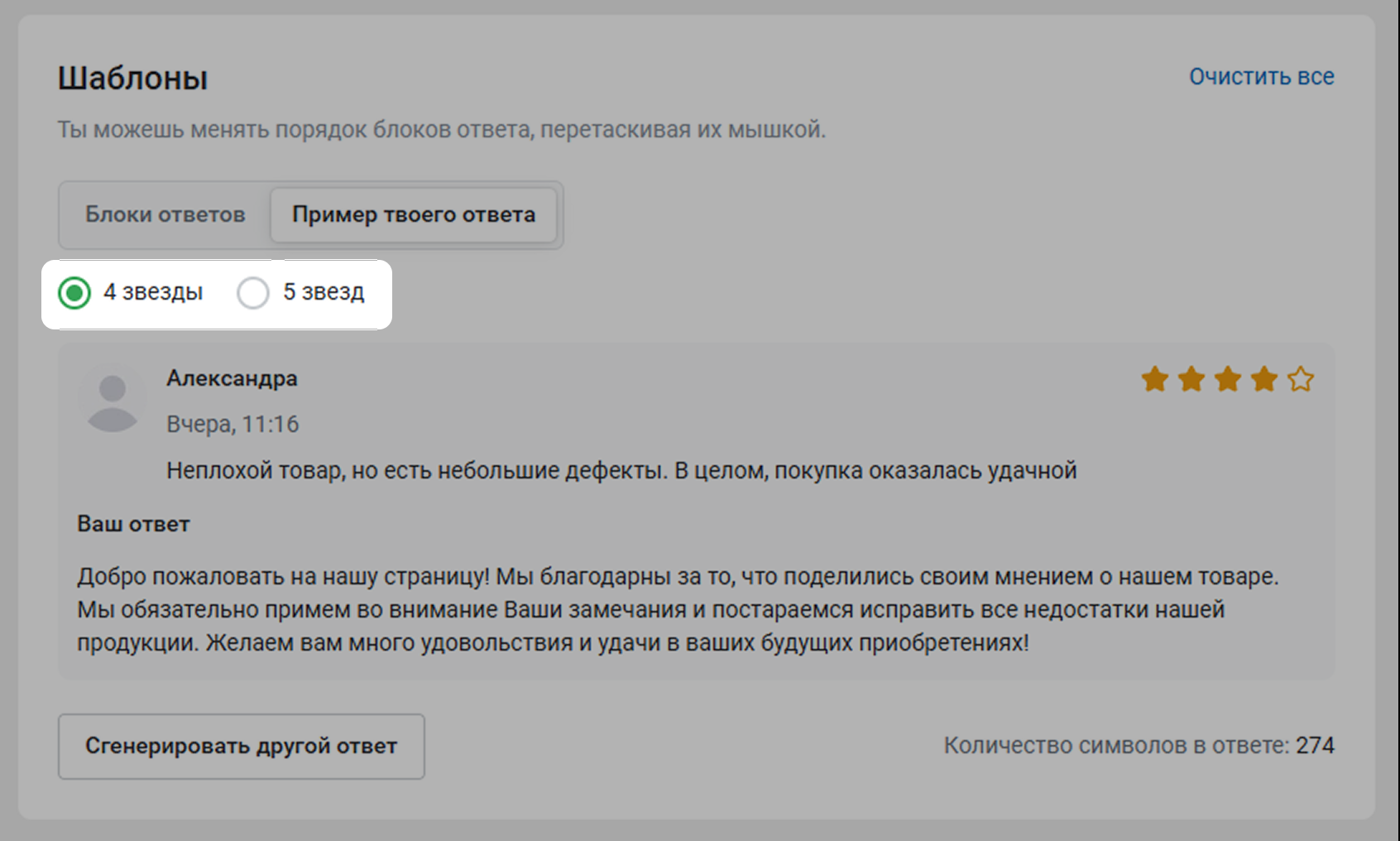Click the reply character count 274
Screen dimensions: 1400x841
[x=1314, y=746]
